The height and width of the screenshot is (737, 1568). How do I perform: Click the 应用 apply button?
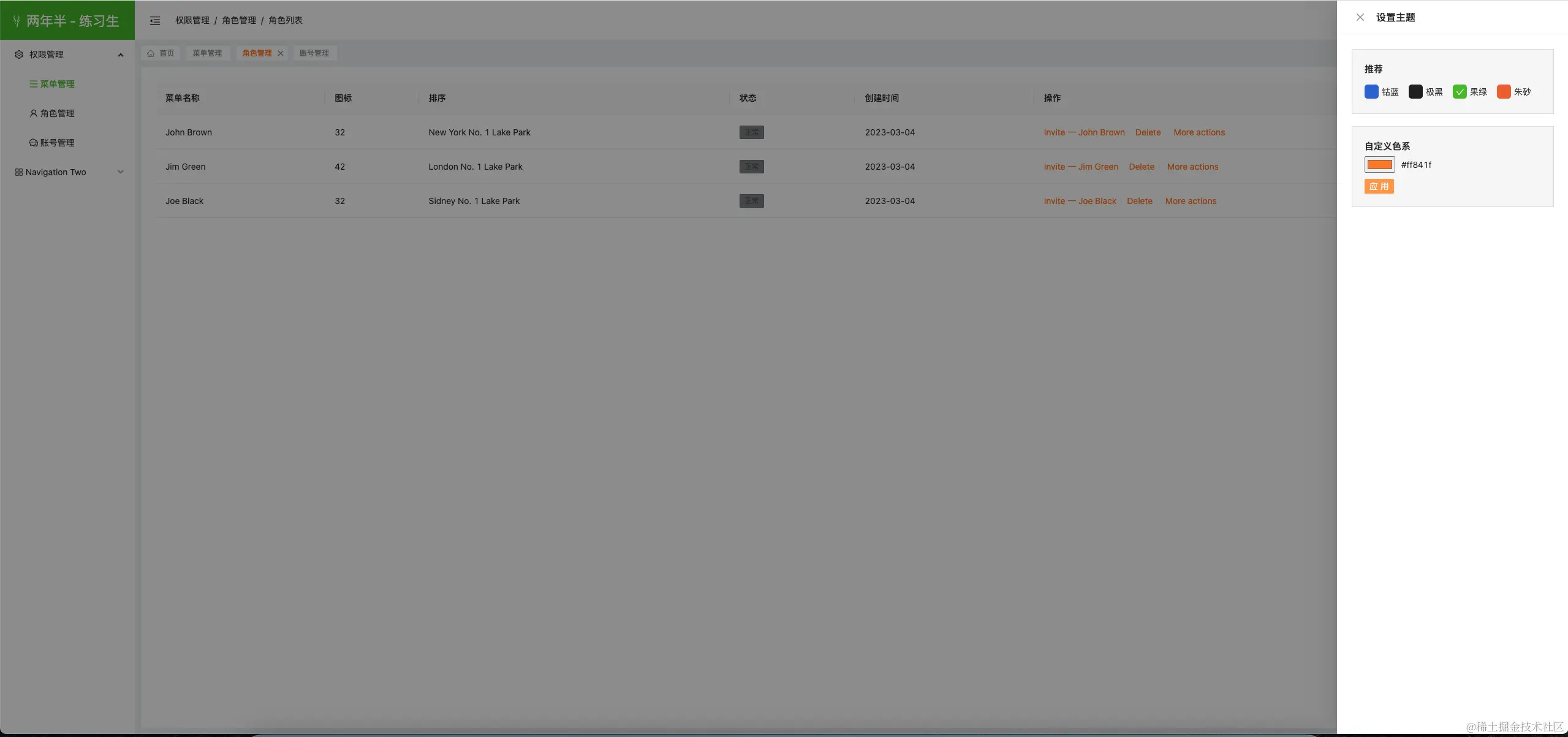(1379, 186)
